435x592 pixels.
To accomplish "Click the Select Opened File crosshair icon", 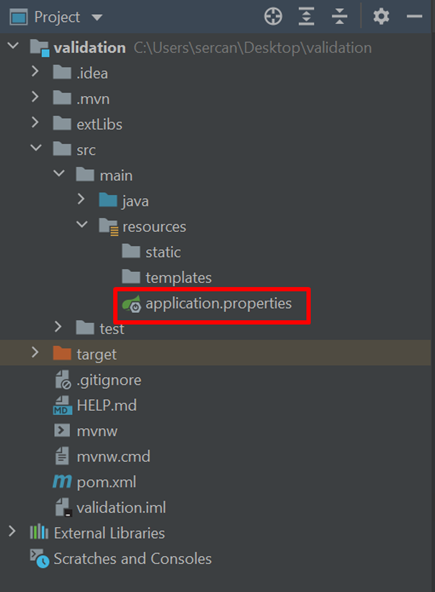I will coord(273,17).
